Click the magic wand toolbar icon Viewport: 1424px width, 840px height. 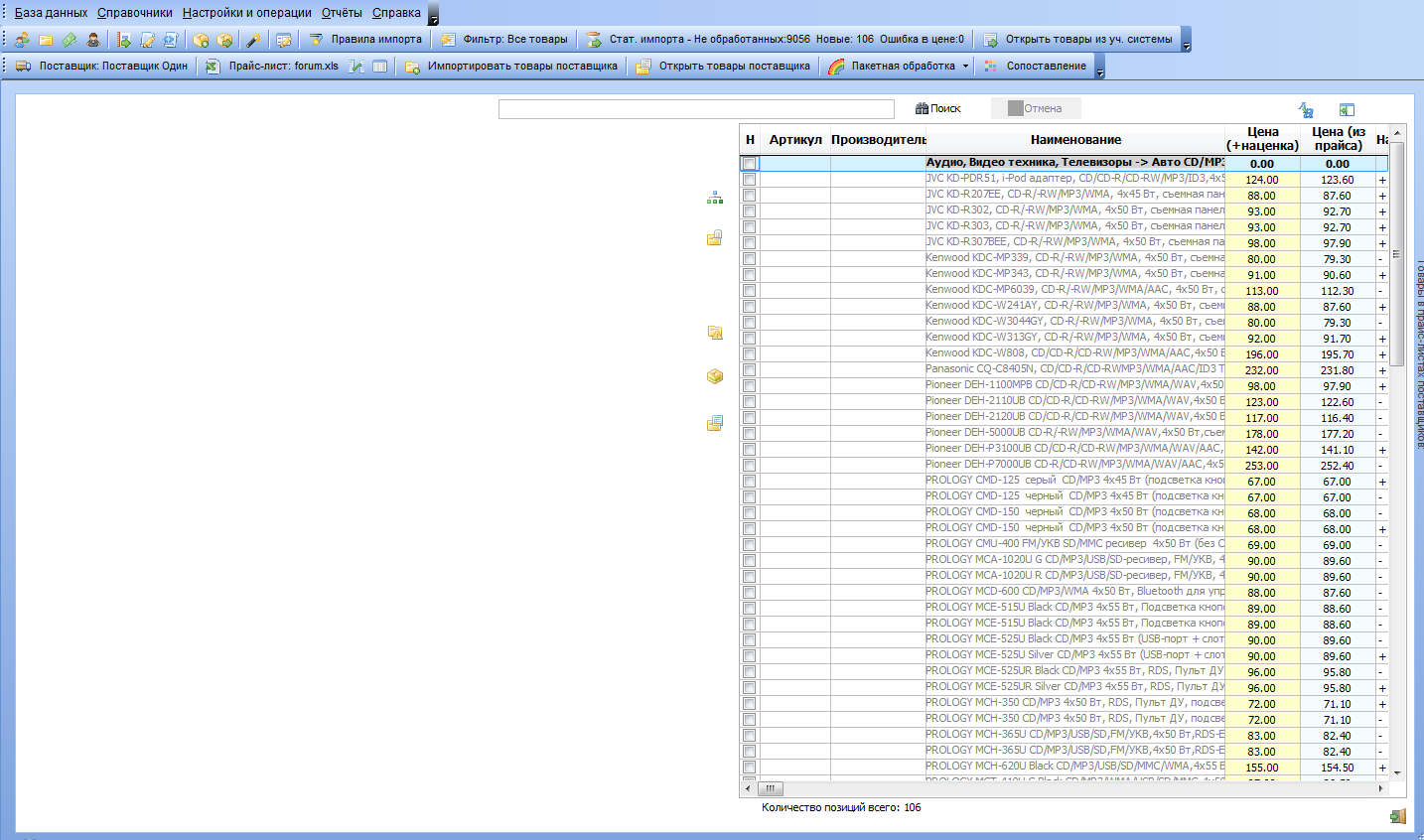[x=254, y=40]
